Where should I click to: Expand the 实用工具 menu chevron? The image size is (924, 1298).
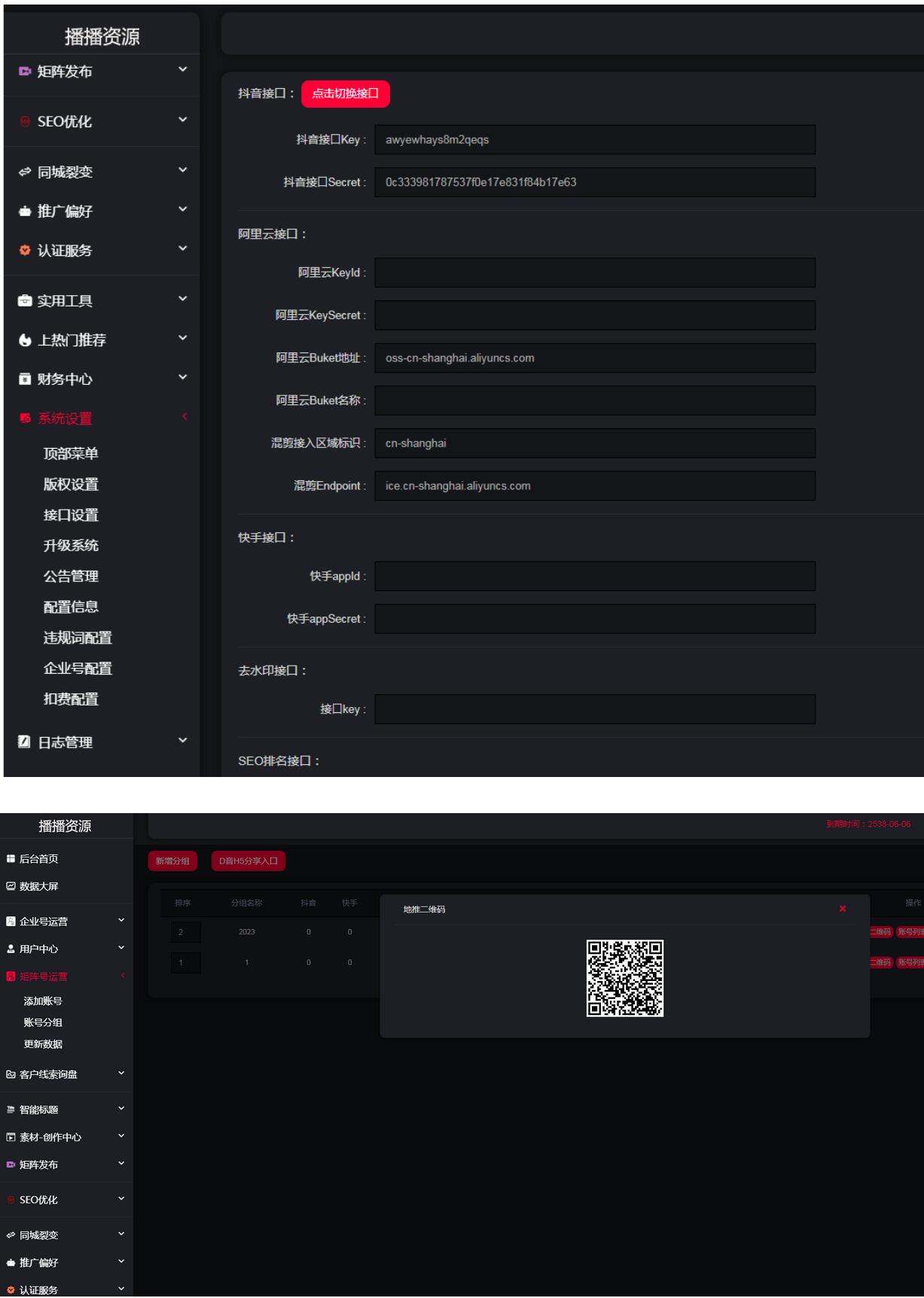(x=182, y=299)
